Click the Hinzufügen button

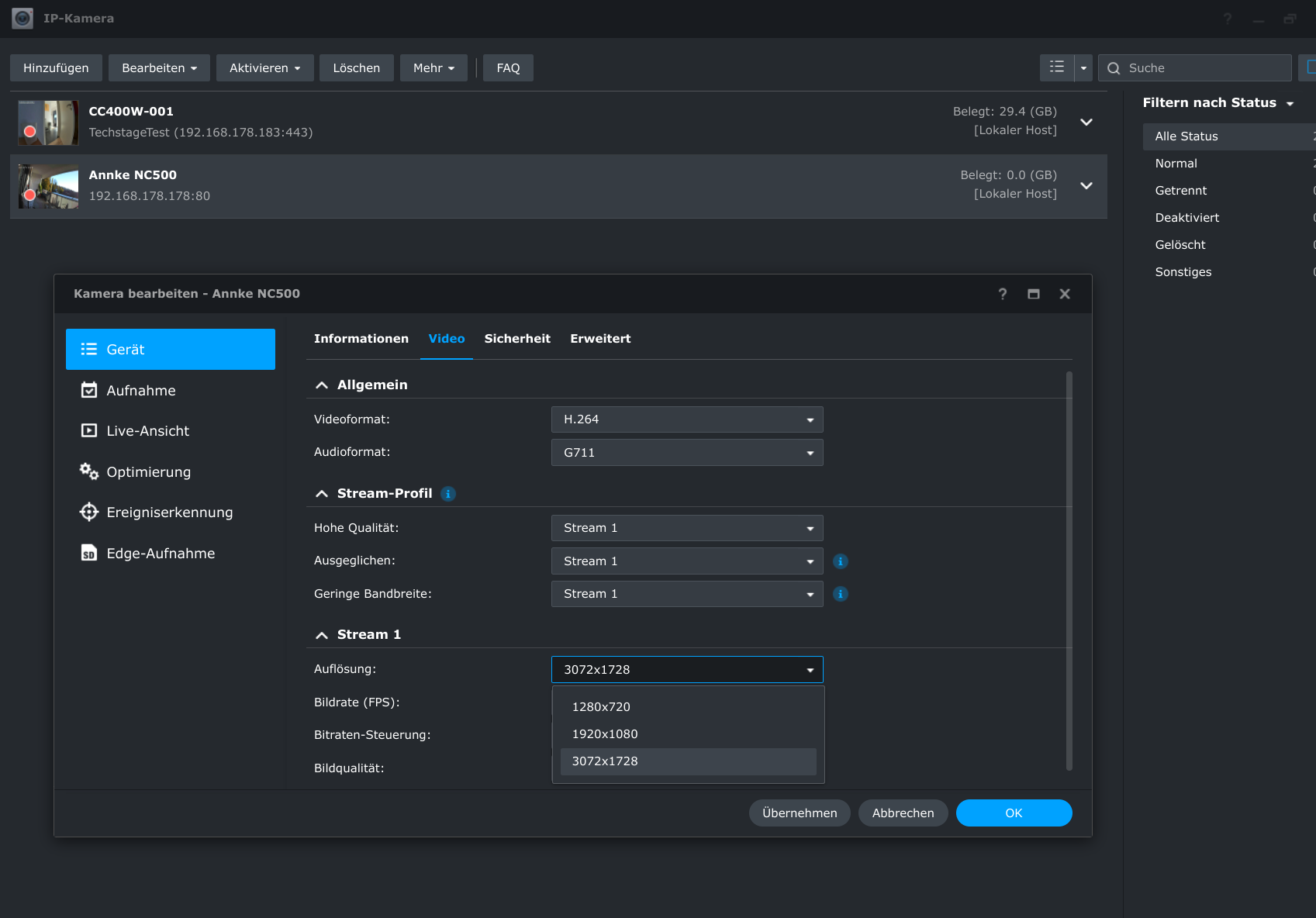56,68
